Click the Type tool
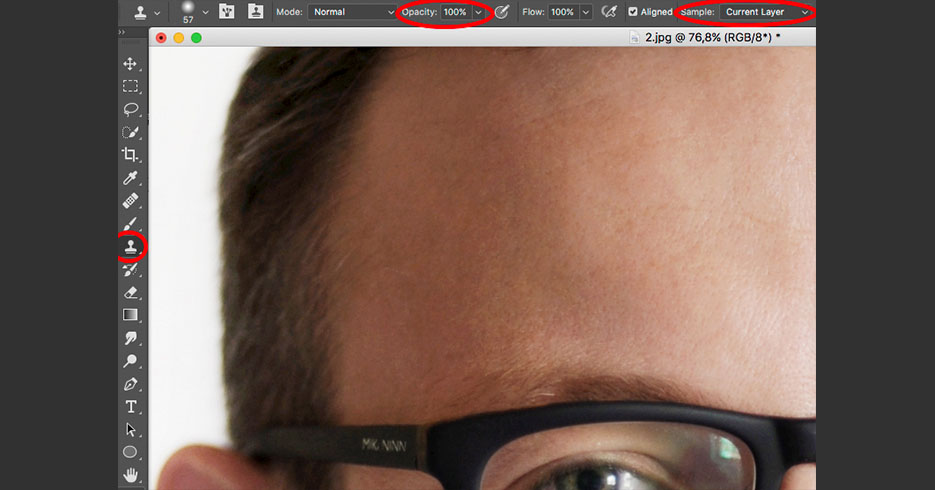 click(x=130, y=406)
